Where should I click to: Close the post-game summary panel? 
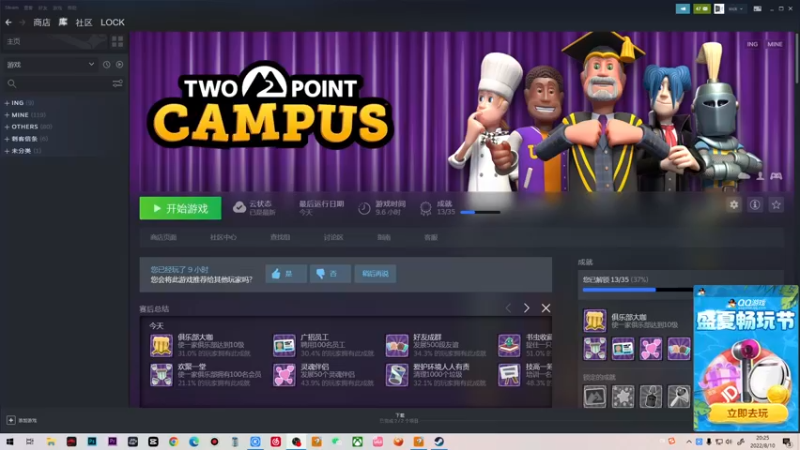(546, 308)
